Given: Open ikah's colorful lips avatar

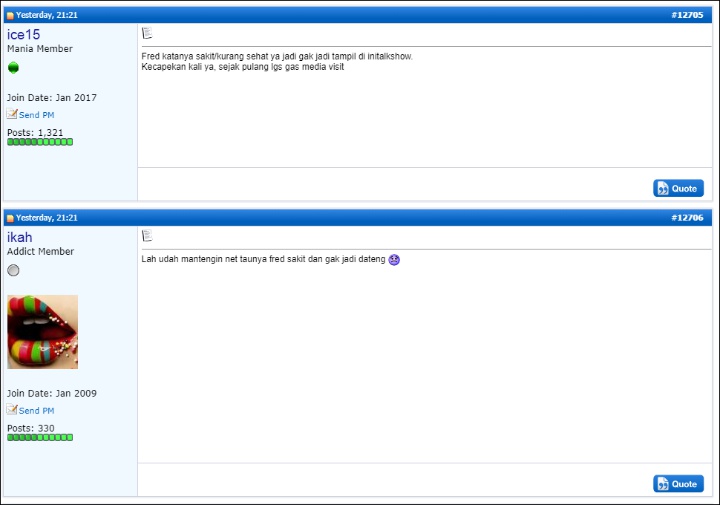Looking at the screenshot, I should (43, 332).
